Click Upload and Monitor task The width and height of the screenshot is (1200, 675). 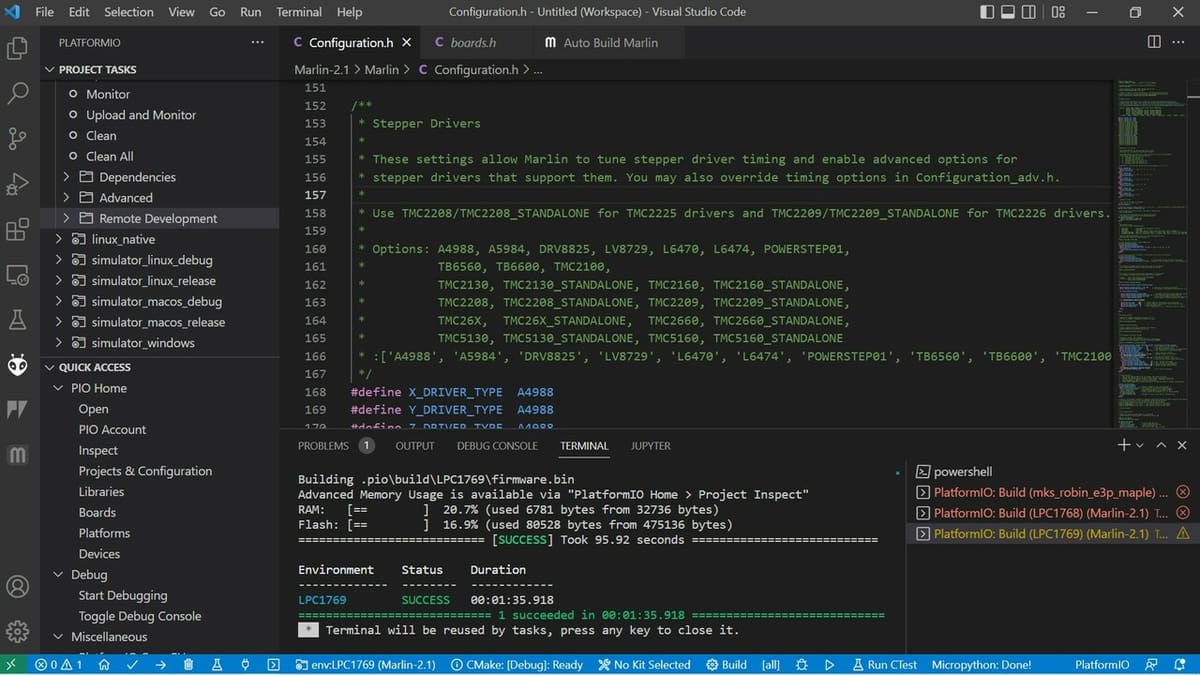coord(141,115)
